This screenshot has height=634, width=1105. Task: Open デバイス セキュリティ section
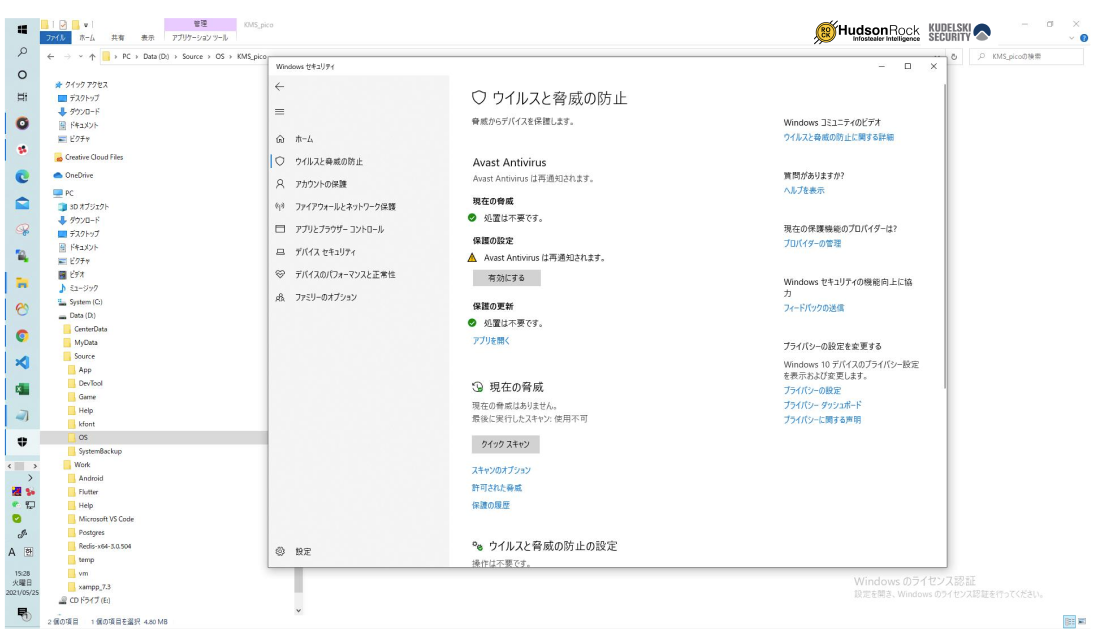point(325,251)
